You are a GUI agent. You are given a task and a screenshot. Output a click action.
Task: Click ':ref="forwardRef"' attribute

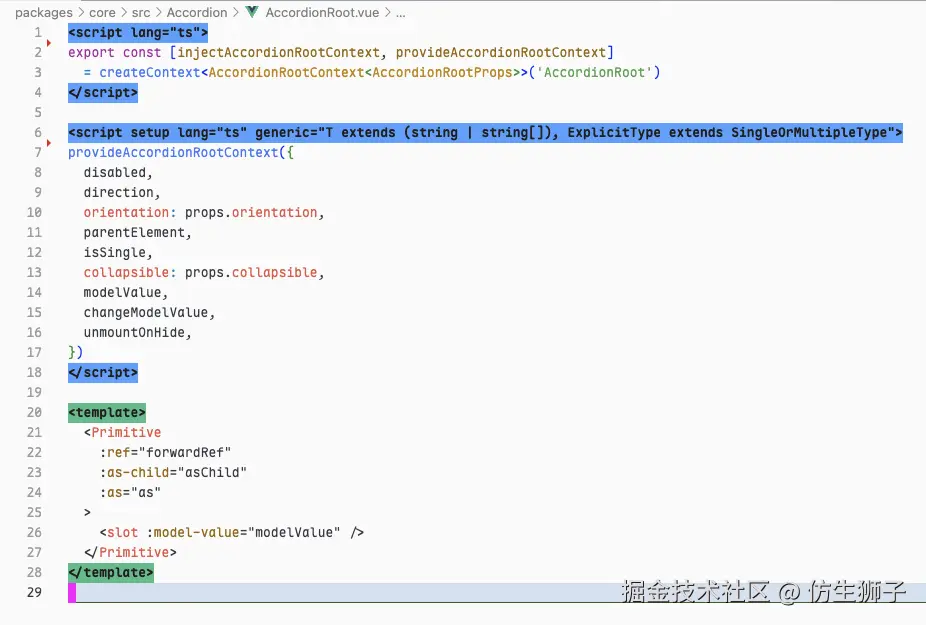click(x=165, y=453)
